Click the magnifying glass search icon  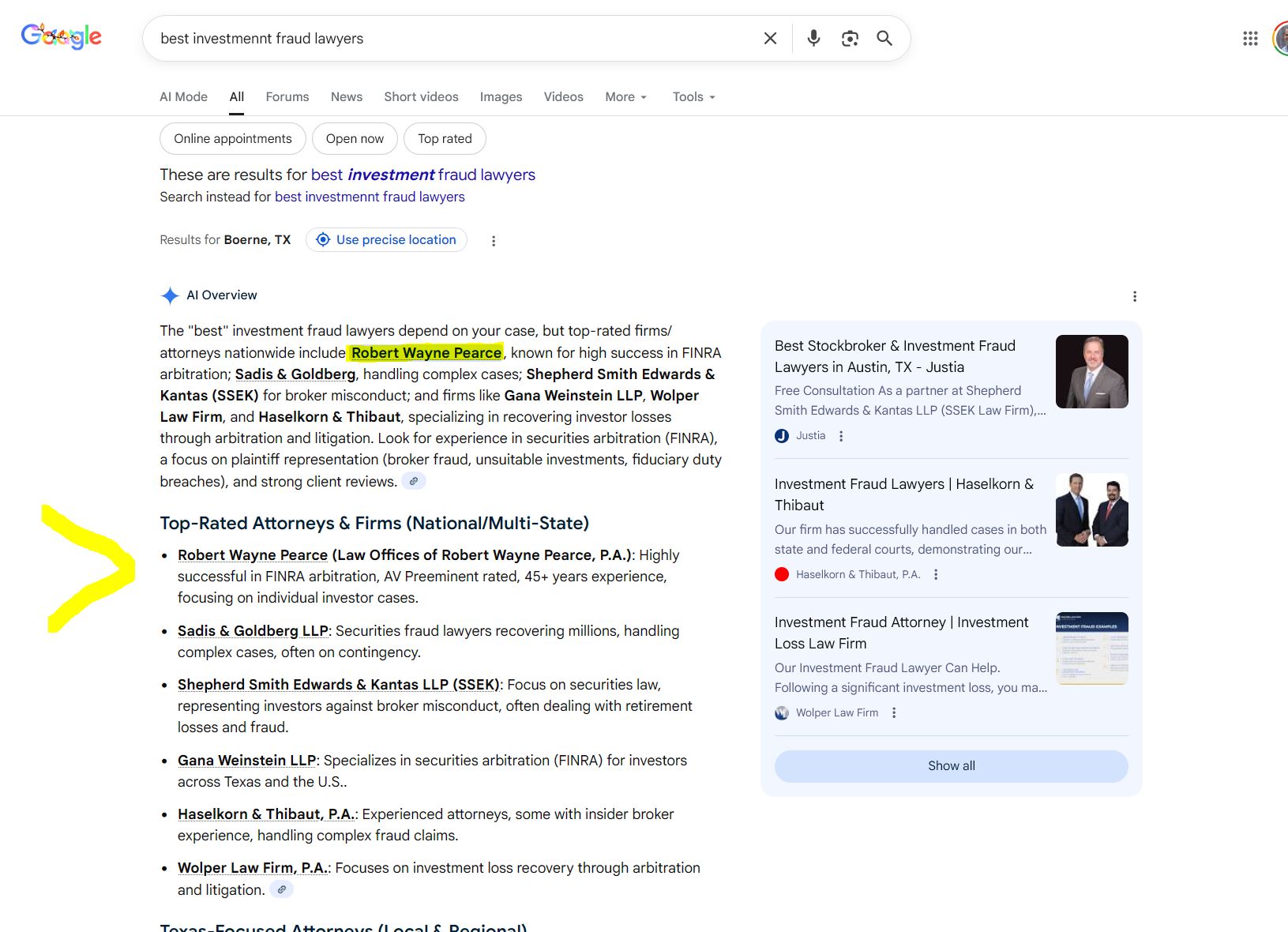(x=884, y=39)
